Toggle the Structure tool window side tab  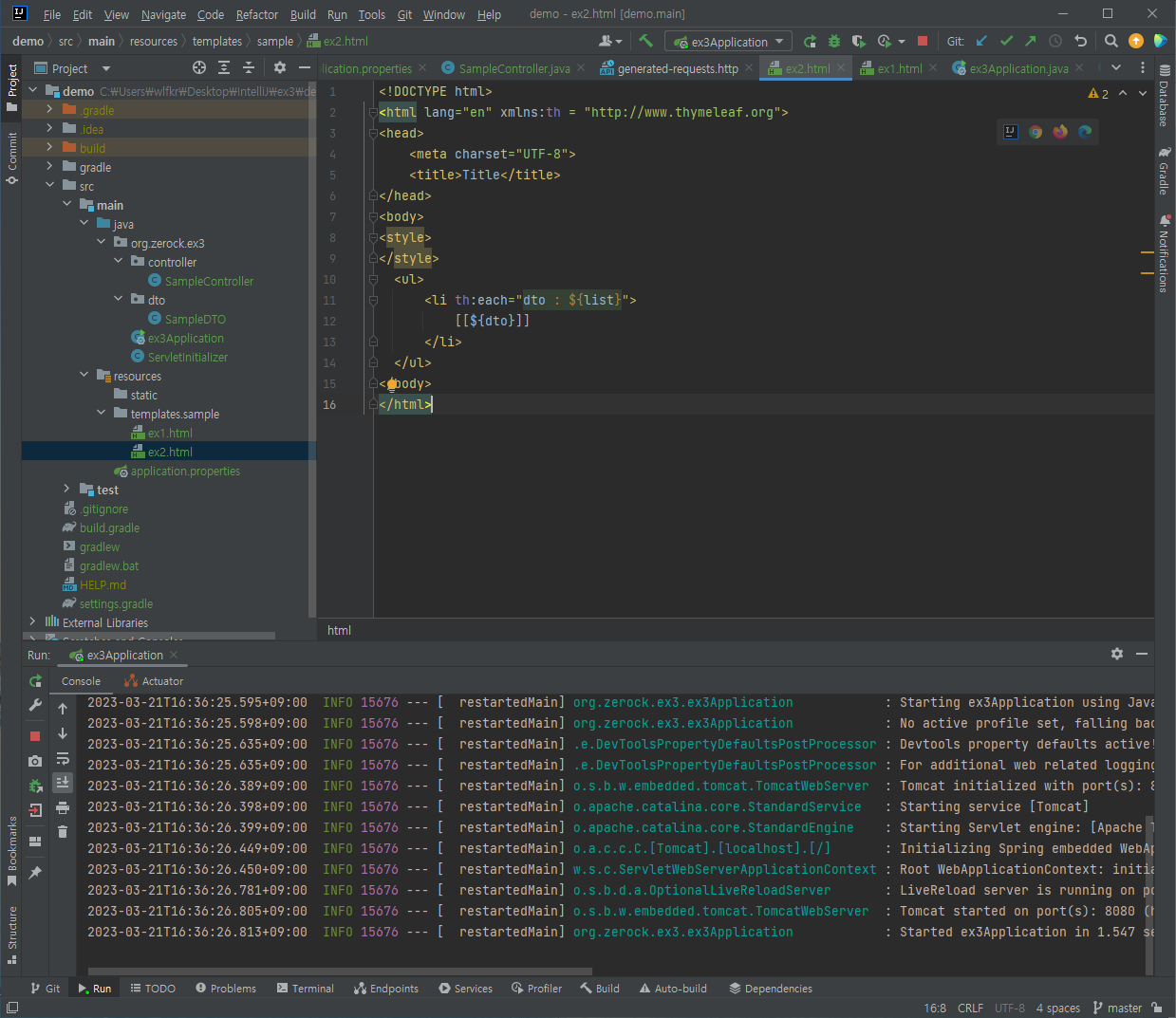[x=12, y=935]
